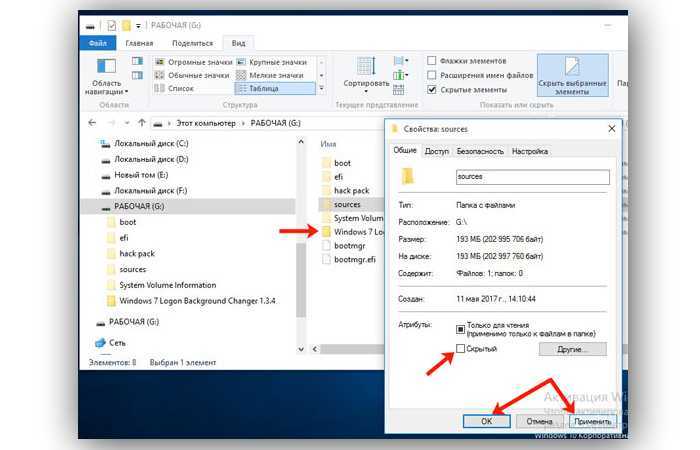Click the Отмена button

539,421
